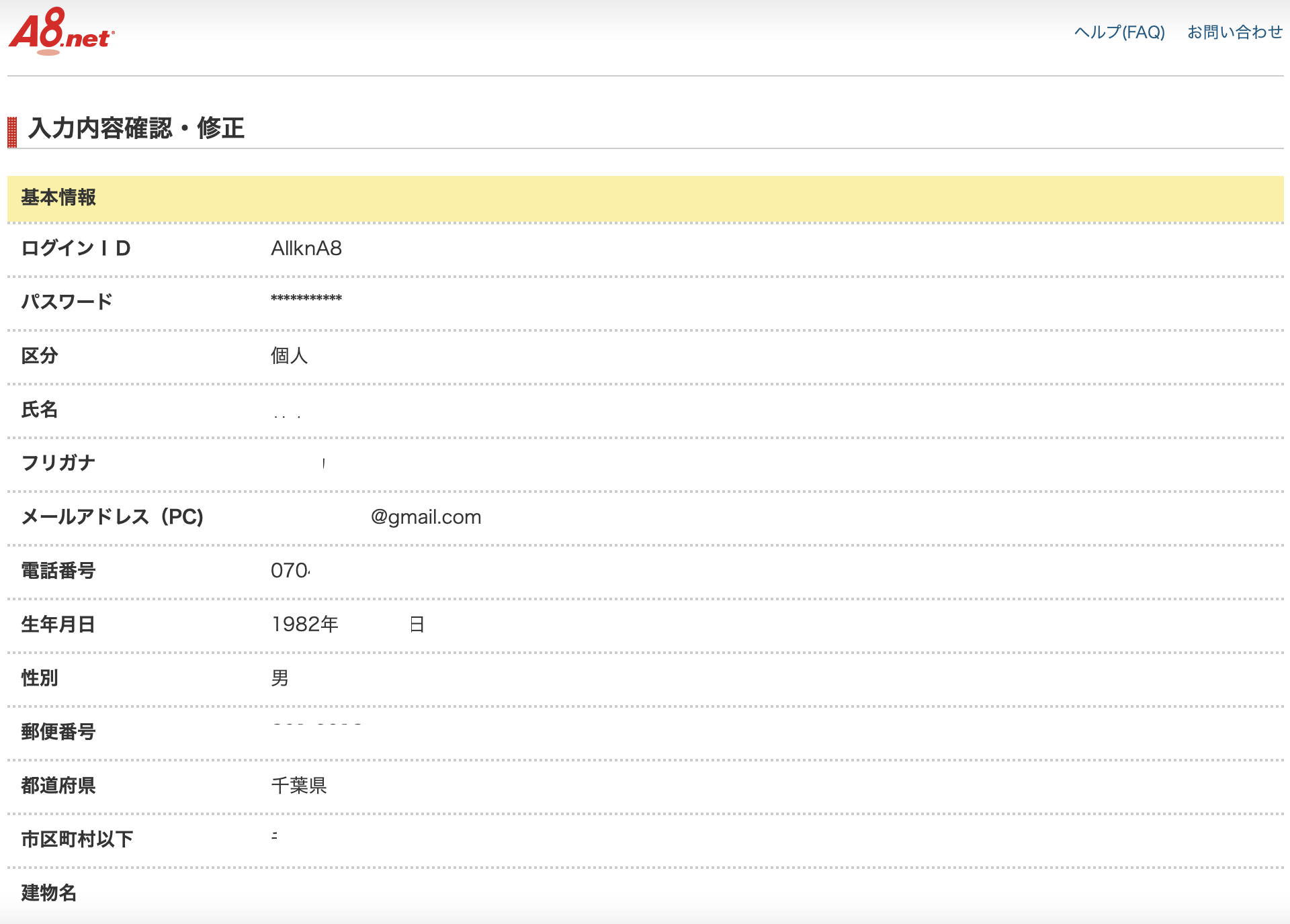1290x924 pixels.
Task: Select the 個人 value
Action: click(290, 355)
